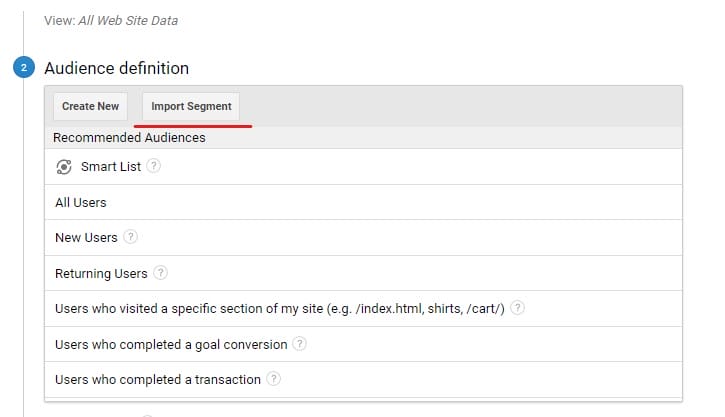The height and width of the screenshot is (417, 725).
Task: Show help for goal conversion audience
Action: click(300, 343)
